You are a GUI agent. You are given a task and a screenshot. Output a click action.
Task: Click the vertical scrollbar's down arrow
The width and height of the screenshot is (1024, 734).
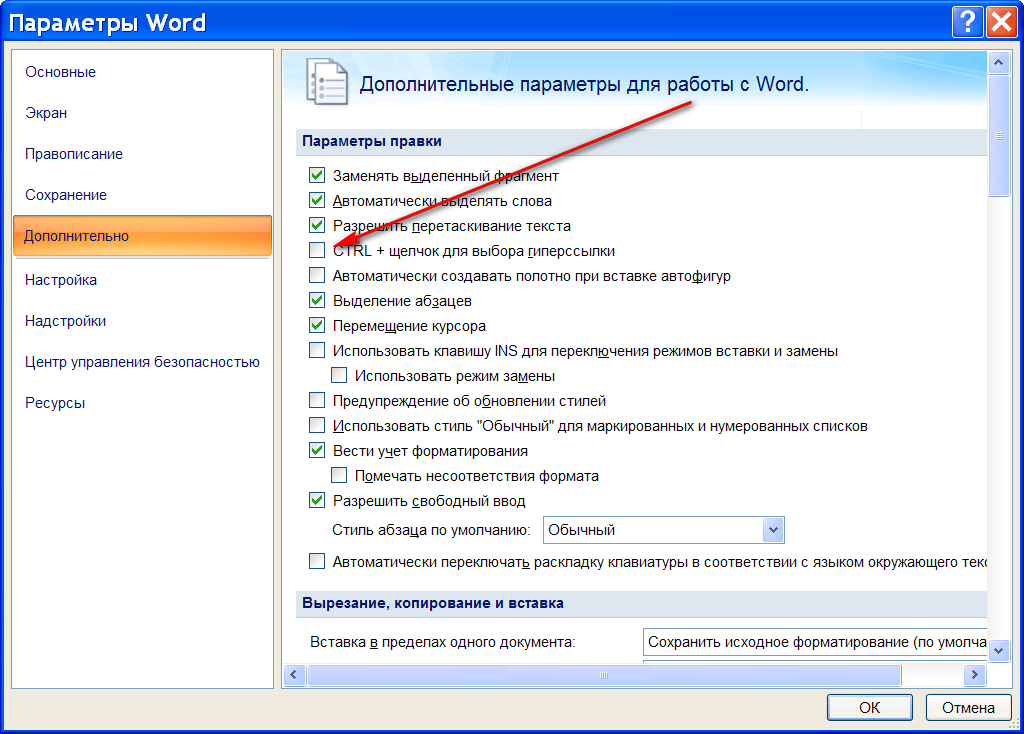998,650
